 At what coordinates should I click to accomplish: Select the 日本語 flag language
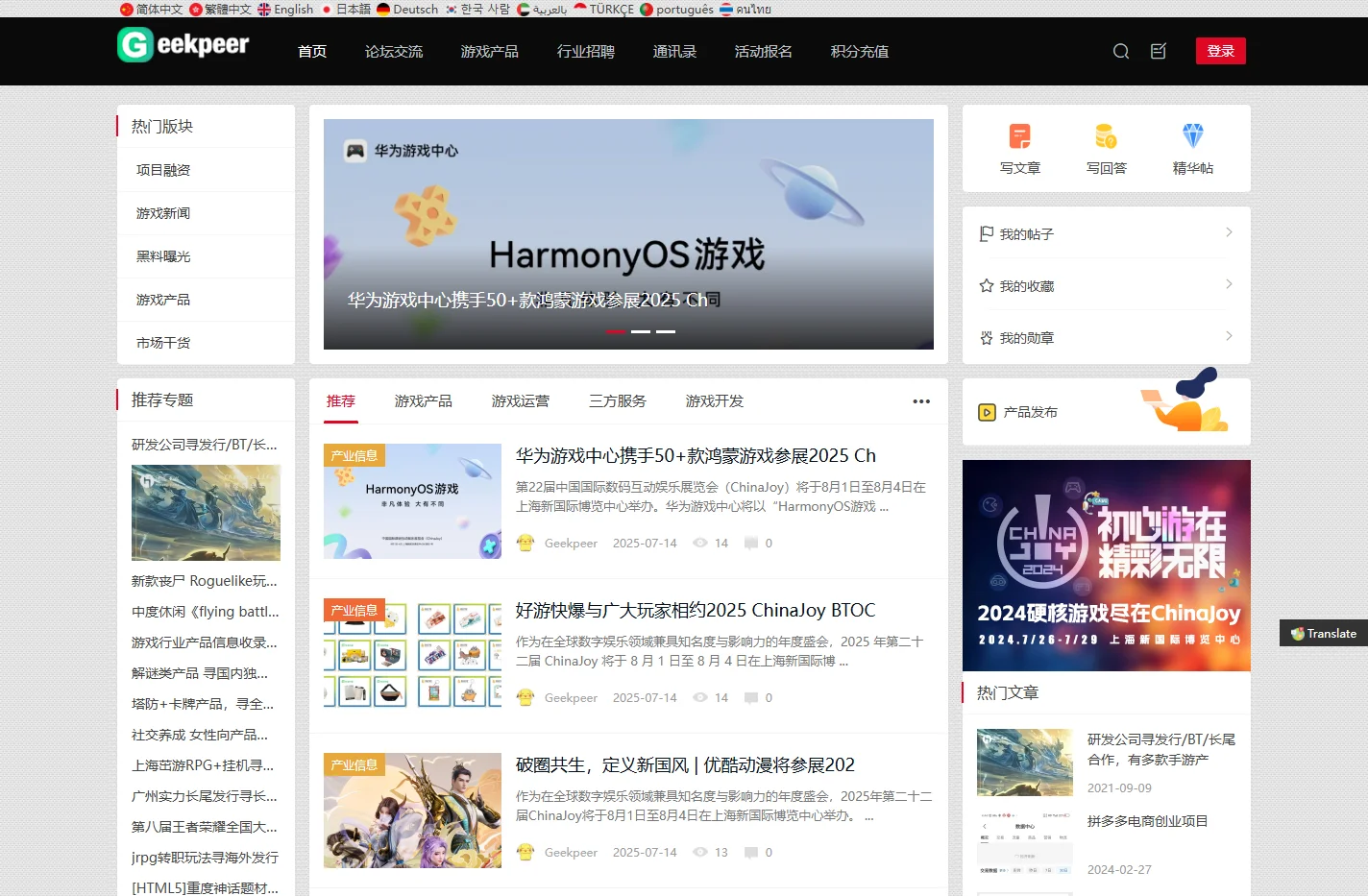346,9
